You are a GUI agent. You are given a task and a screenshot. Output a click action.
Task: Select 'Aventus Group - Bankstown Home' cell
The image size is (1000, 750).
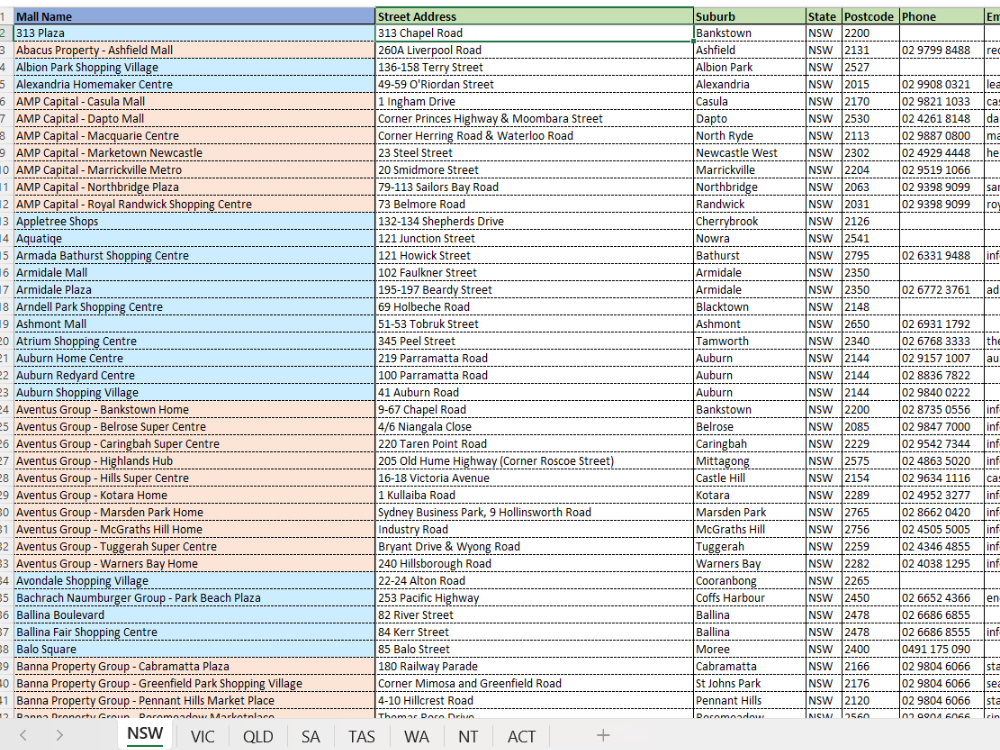[195, 409]
